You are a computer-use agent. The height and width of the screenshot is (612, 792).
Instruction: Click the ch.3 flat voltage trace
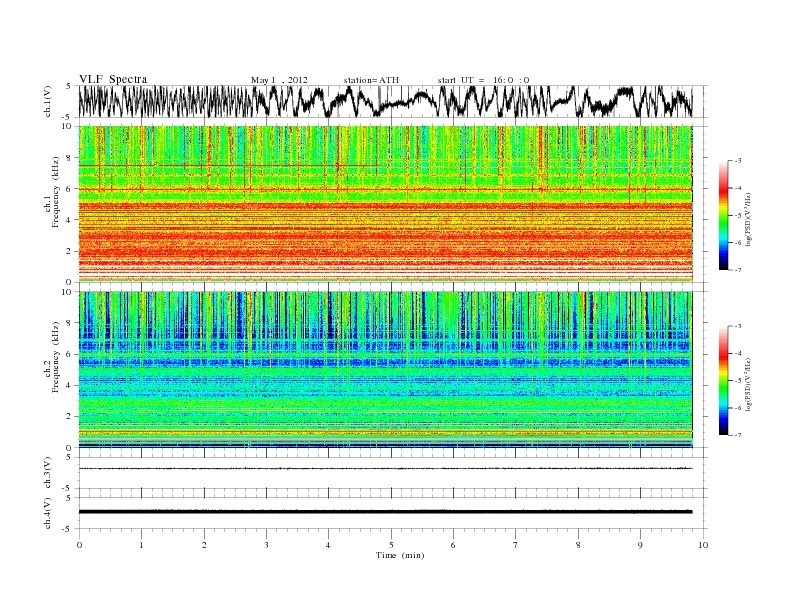385,469
